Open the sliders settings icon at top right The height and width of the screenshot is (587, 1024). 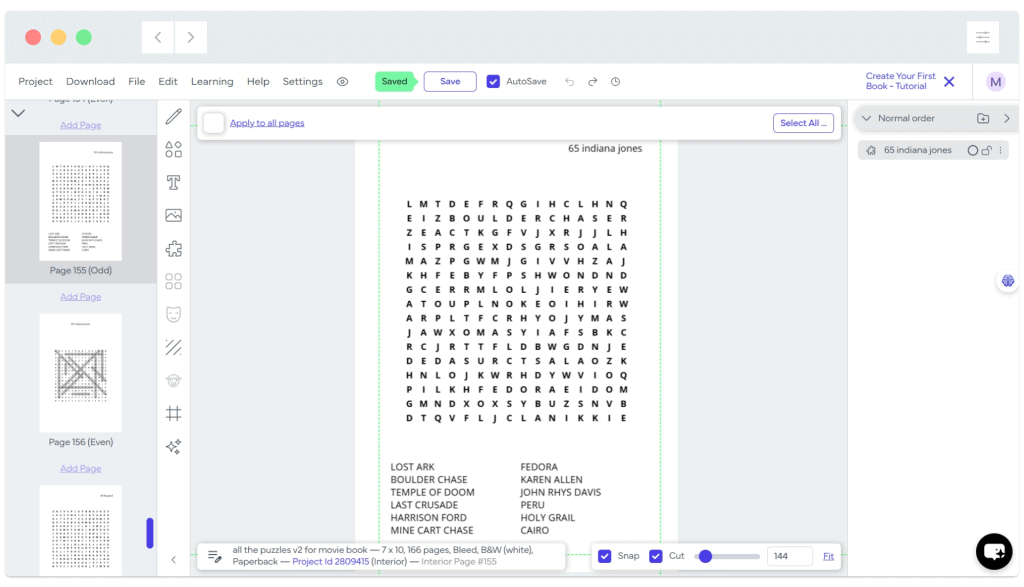[x=983, y=37]
